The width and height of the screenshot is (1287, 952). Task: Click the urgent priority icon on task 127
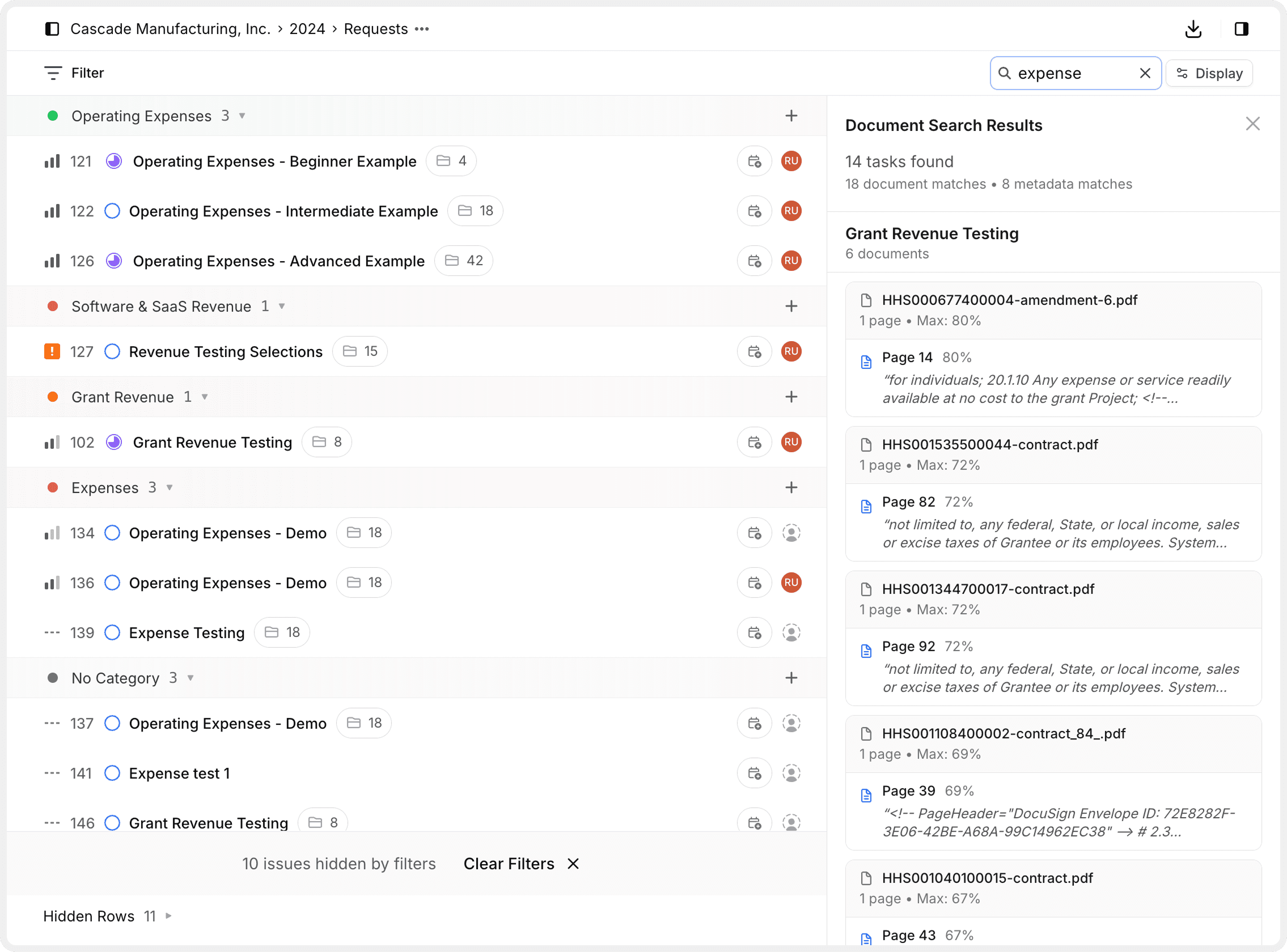click(x=52, y=351)
